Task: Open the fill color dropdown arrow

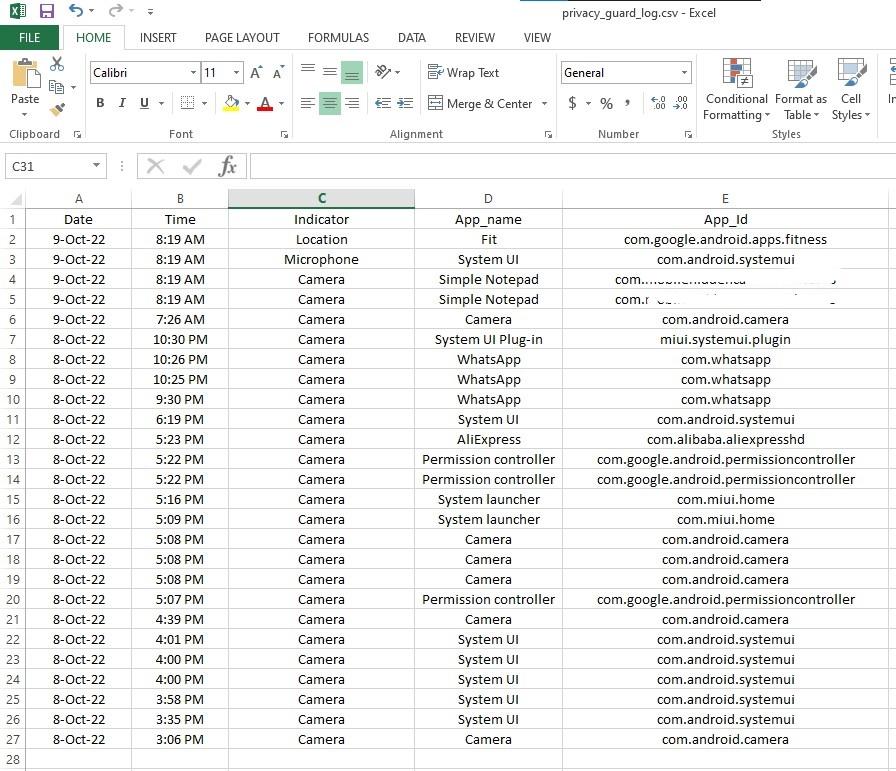Action: pyautogui.click(x=247, y=103)
